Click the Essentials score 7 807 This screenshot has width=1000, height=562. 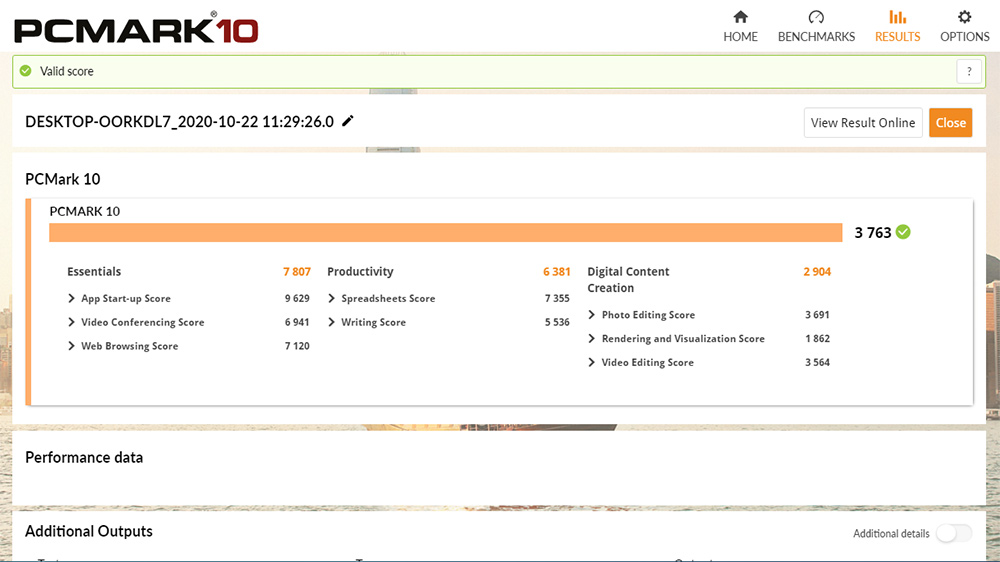[x=297, y=272]
